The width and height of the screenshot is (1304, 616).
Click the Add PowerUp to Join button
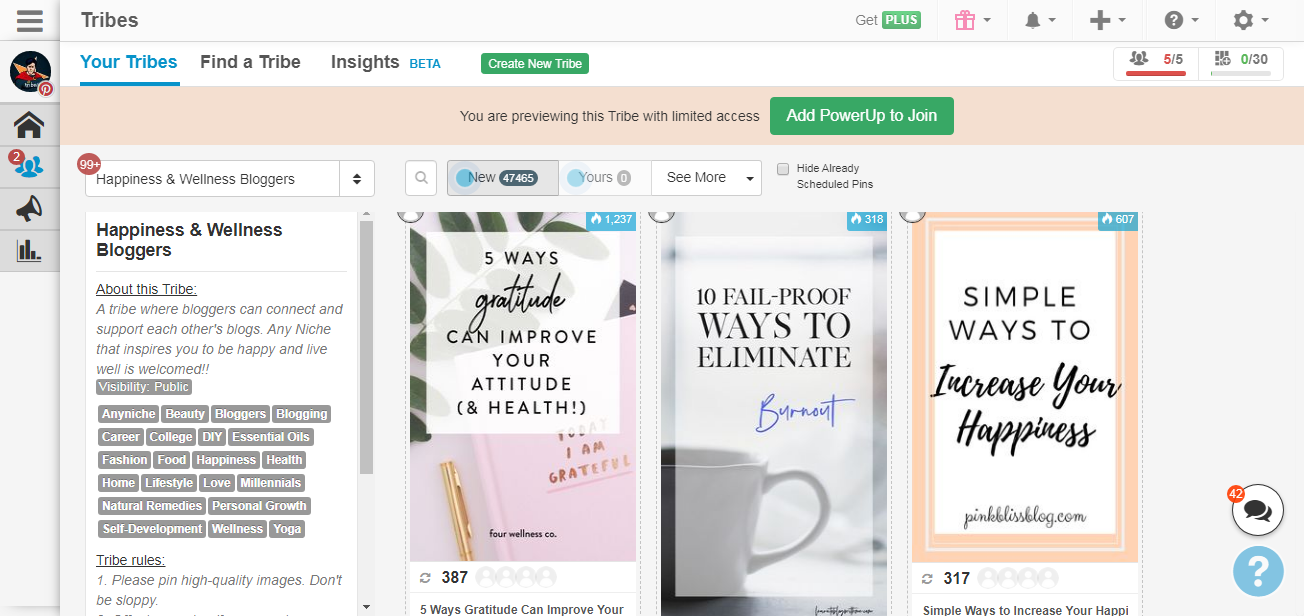tap(861, 116)
